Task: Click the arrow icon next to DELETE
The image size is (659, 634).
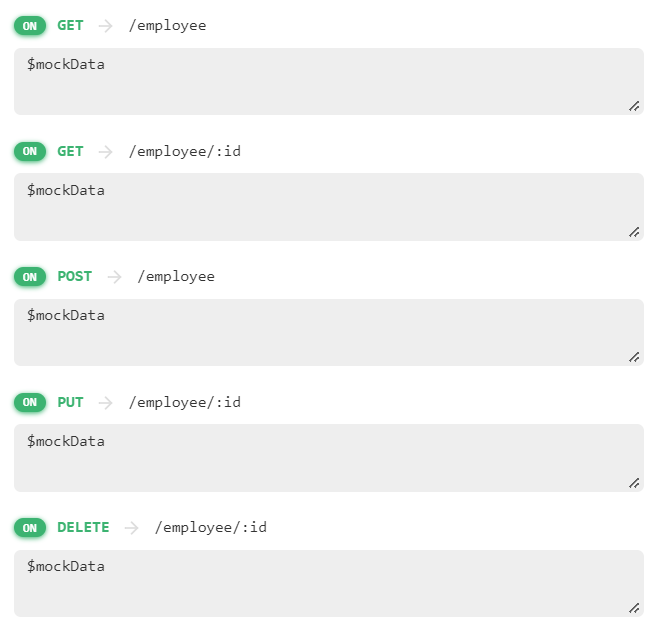Action: [131, 527]
